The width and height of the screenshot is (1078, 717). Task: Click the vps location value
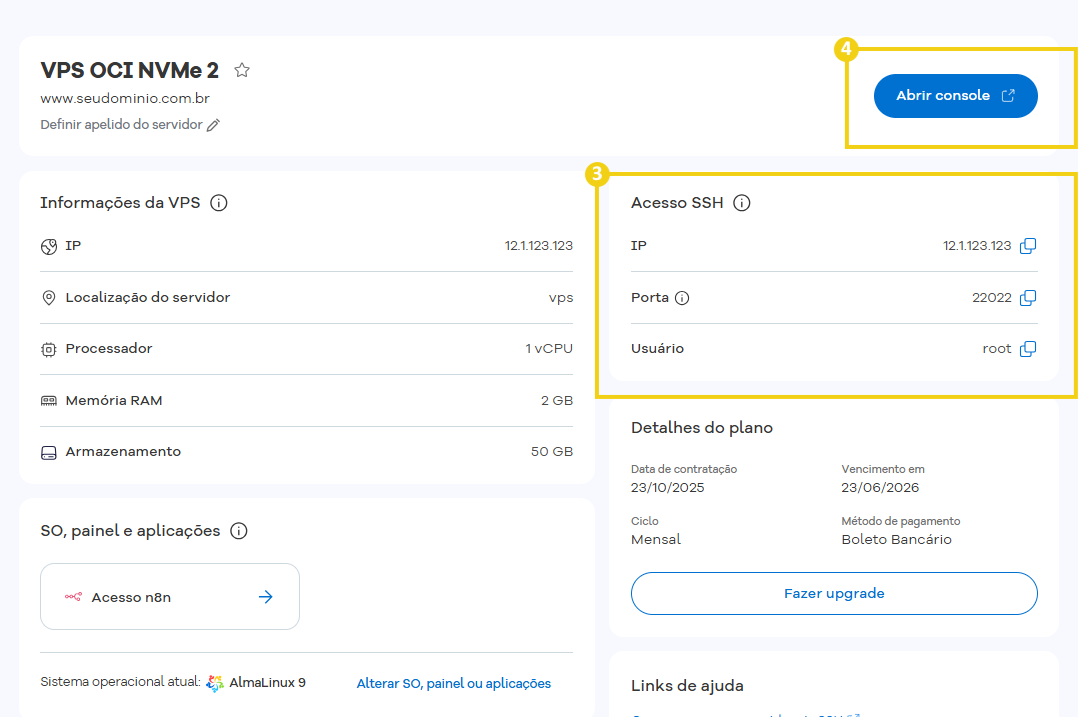click(561, 298)
